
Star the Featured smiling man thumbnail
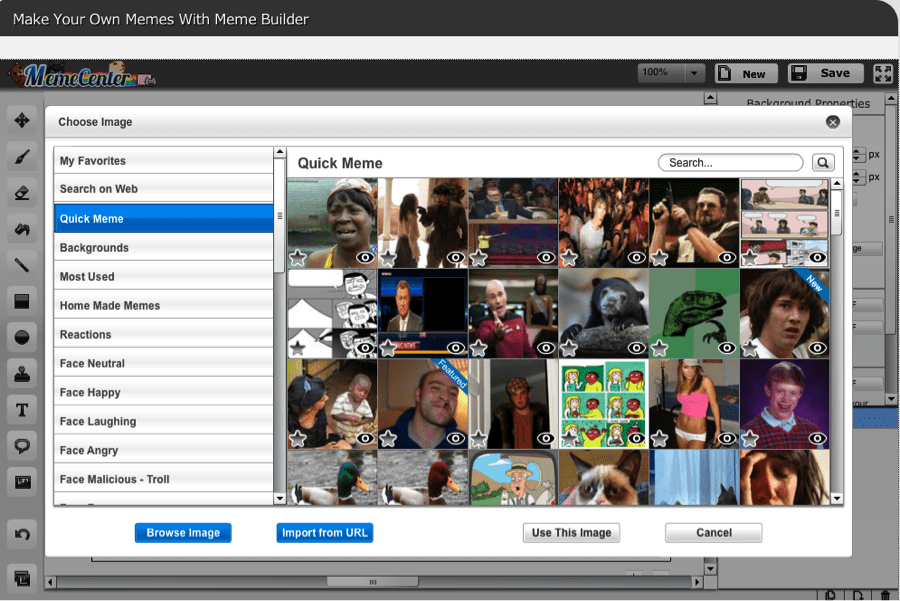pos(388,439)
